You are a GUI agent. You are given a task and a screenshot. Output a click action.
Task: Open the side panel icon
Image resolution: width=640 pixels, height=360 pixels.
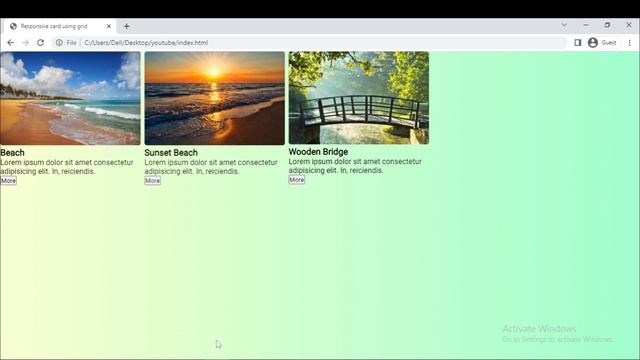[x=578, y=42]
